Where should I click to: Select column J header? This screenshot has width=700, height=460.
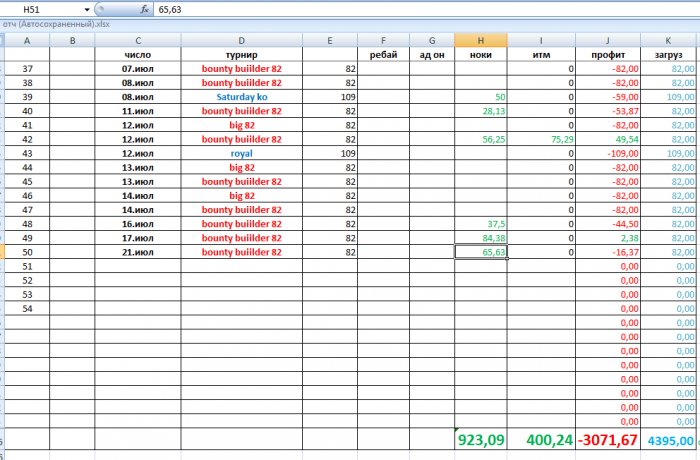(608, 41)
